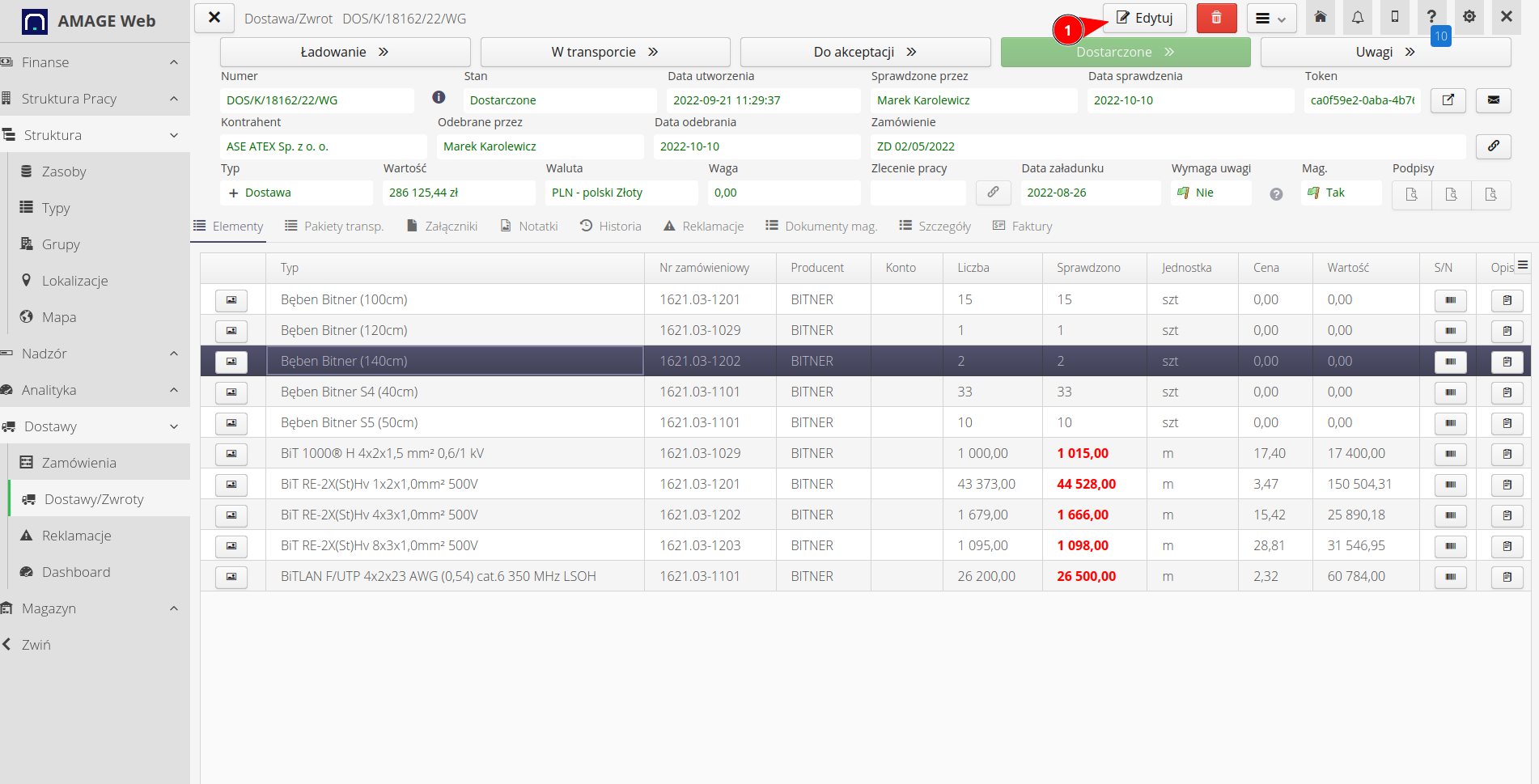Screen dimensions: 1539x784
Task: Toggle the Wymaga uwagi Nie field
Action: (x=1210, y=193)
